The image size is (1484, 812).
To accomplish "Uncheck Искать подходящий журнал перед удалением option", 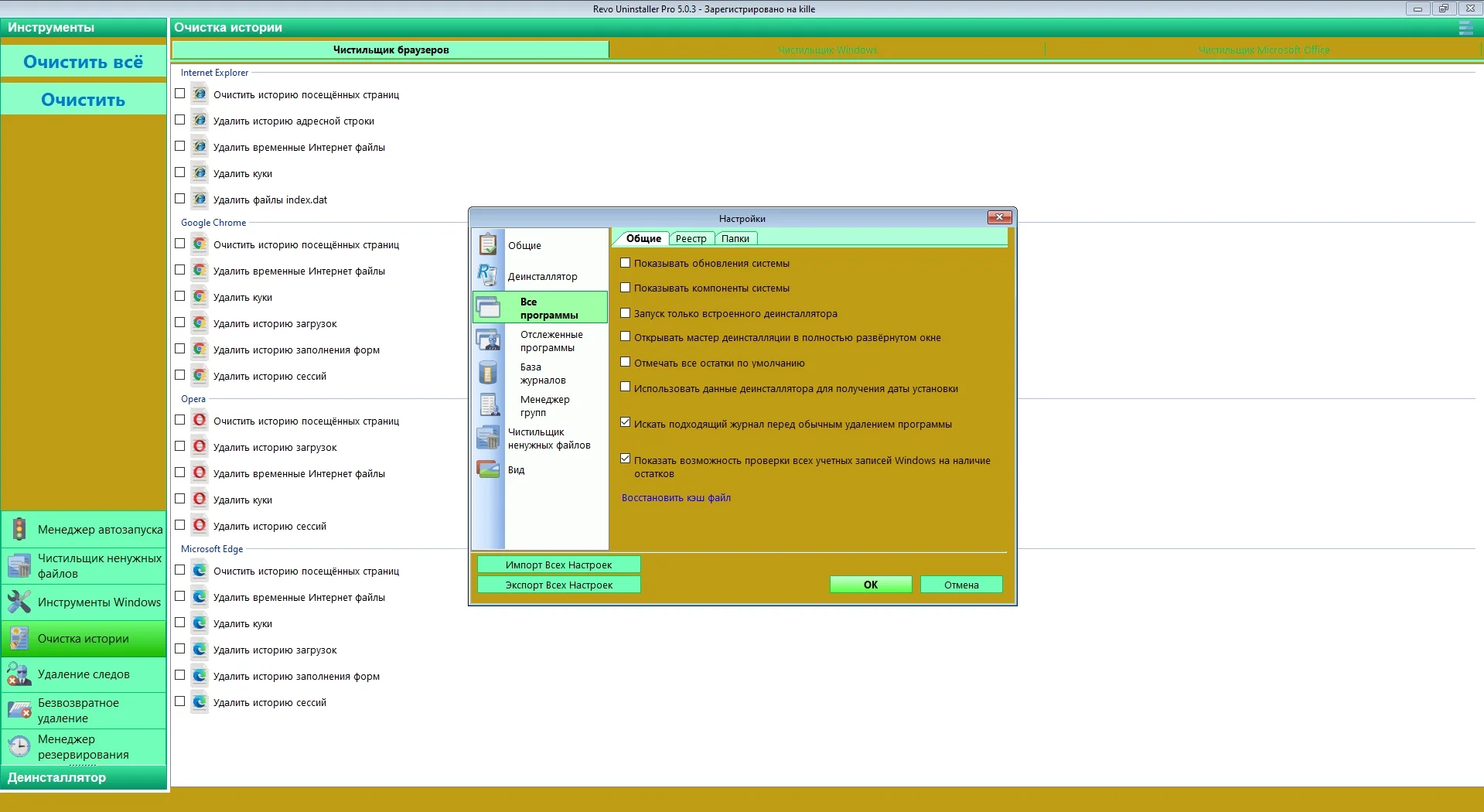I will (626, 423).
